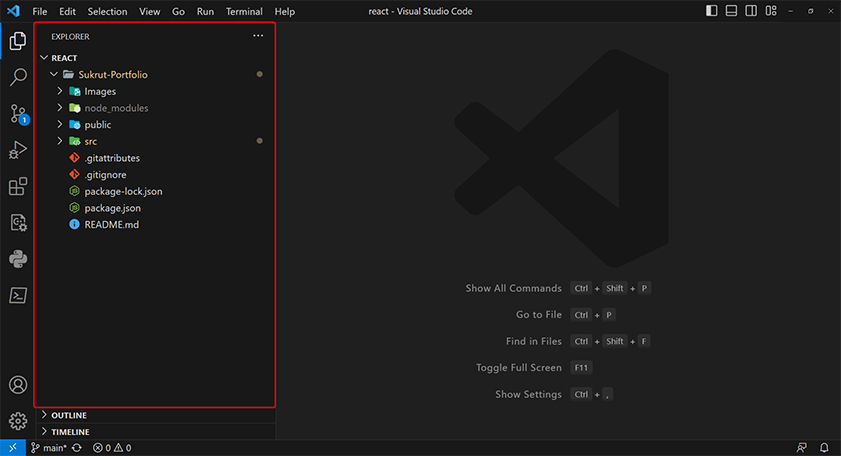Open the Manage settings gear

17,421
